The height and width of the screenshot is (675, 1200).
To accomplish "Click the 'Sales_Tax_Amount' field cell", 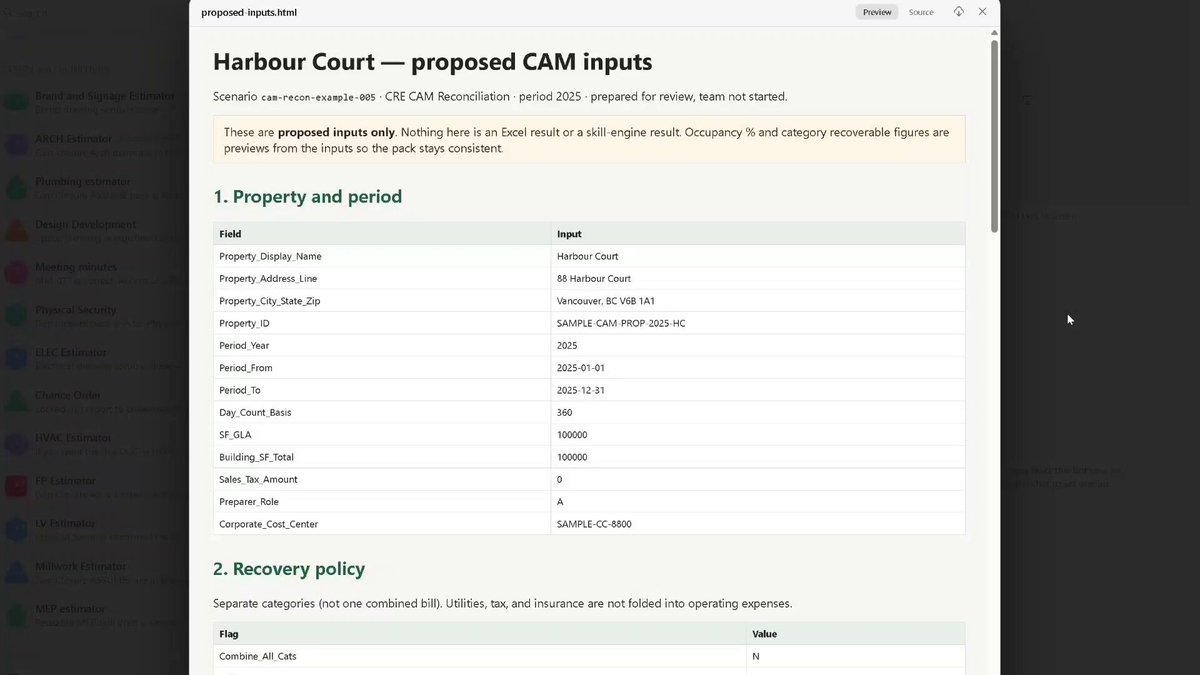I will click(382, 479).
